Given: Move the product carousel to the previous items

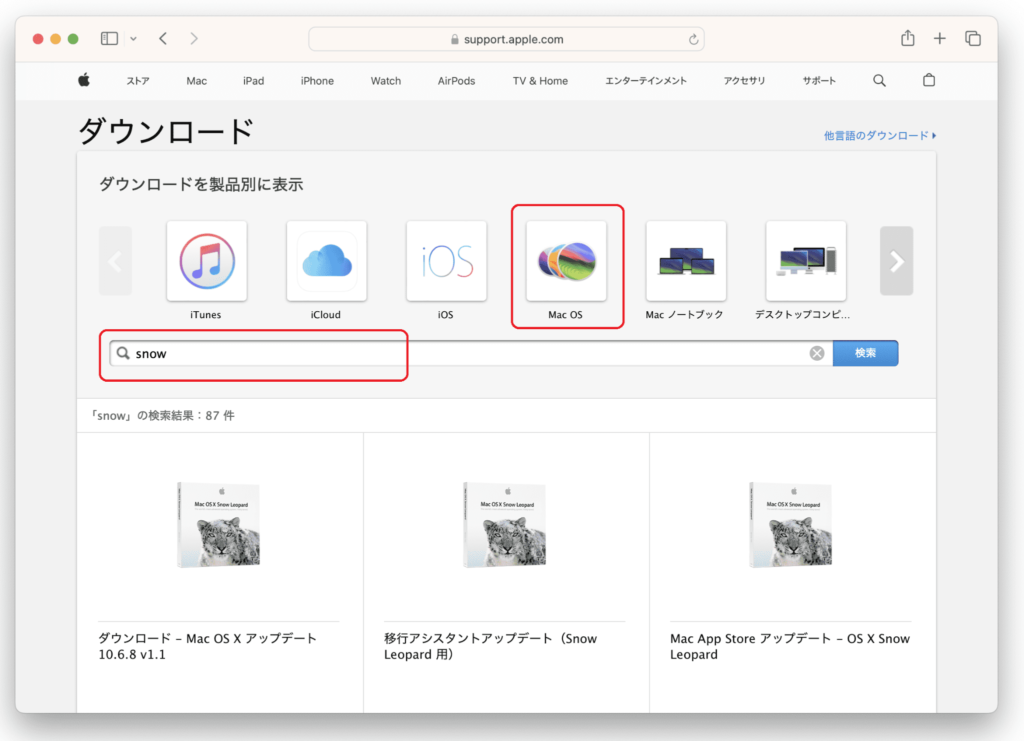Looking at the screenshot, I should pyautogui.click(x=116, y=261).
